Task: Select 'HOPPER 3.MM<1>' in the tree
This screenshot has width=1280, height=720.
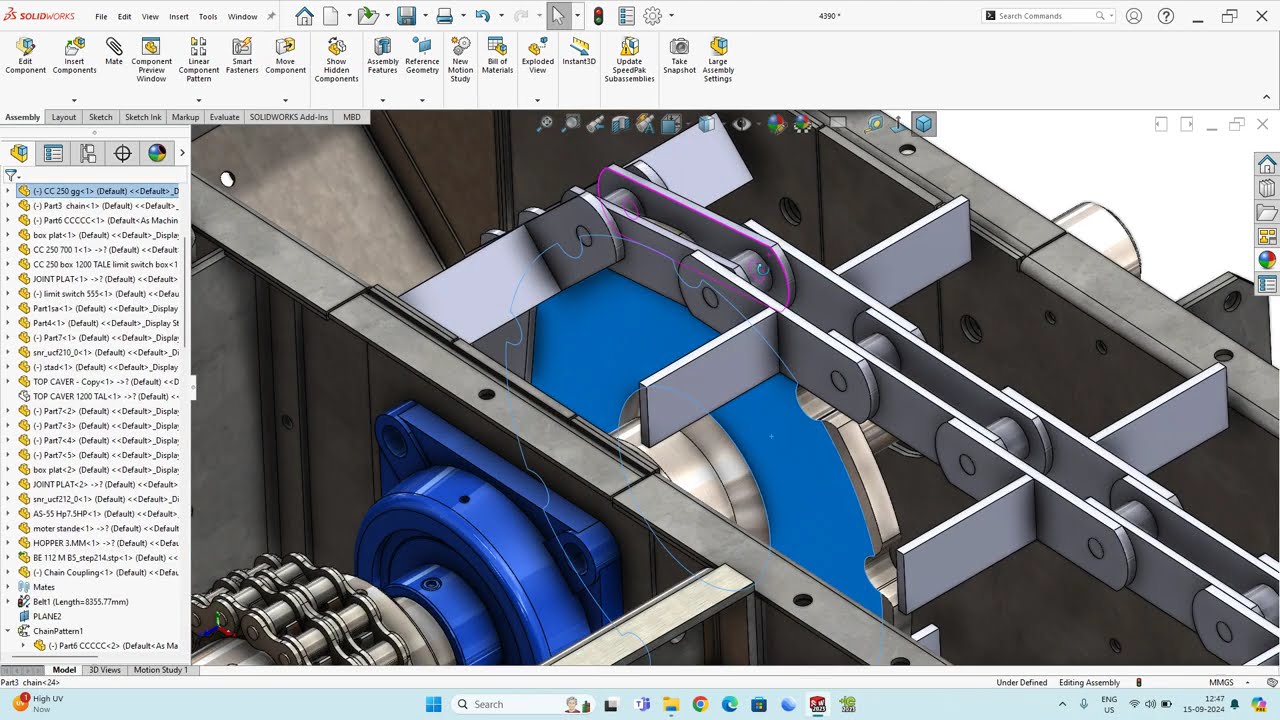Action: coord(99,543)
